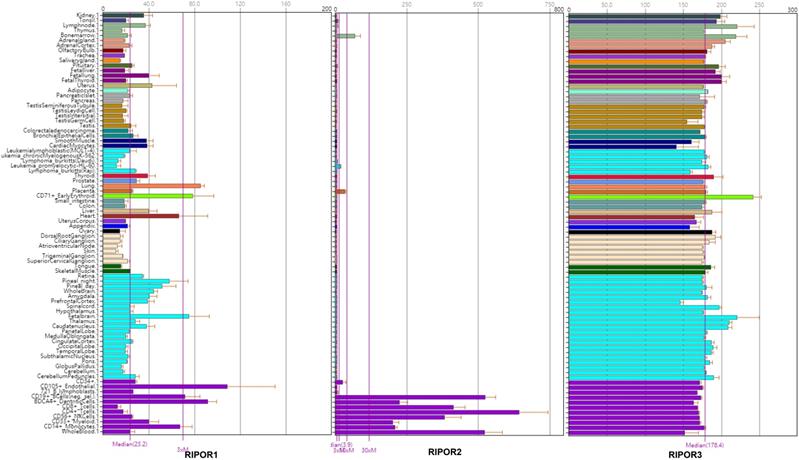Screen dimensions: 799x460
Task: Click the Bonemarrow bar in RIPOR2
Action: 345,36
